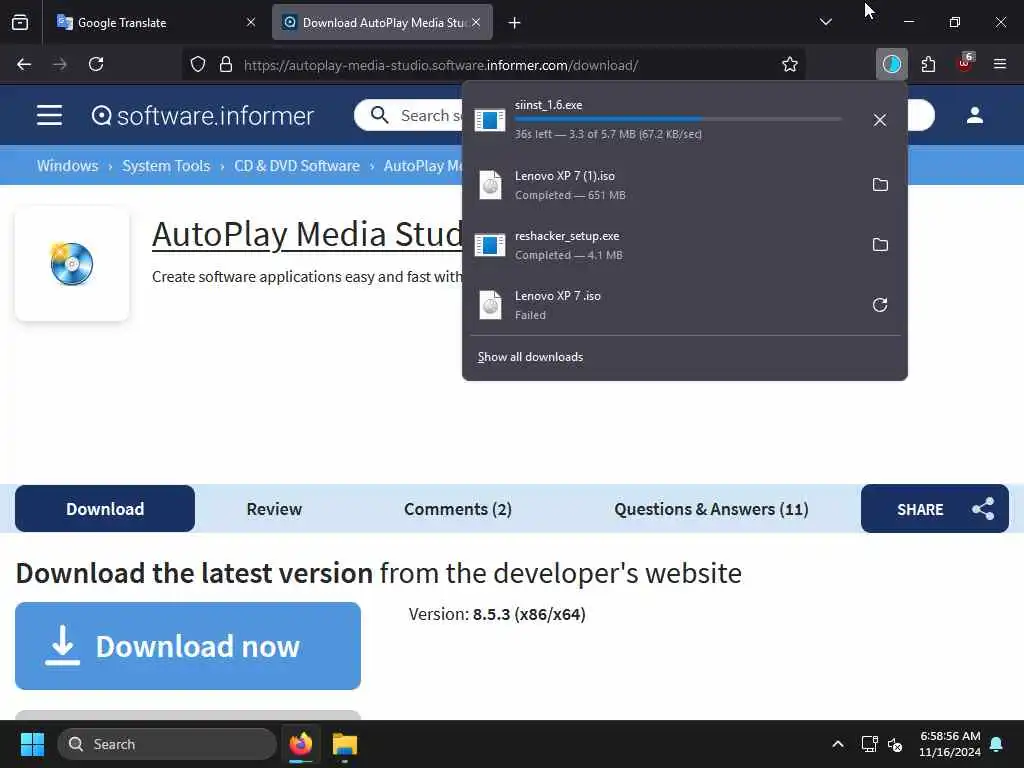This screenshot has height=768, width=1024.
Task: Select the Download page tab
Action: 105,509
